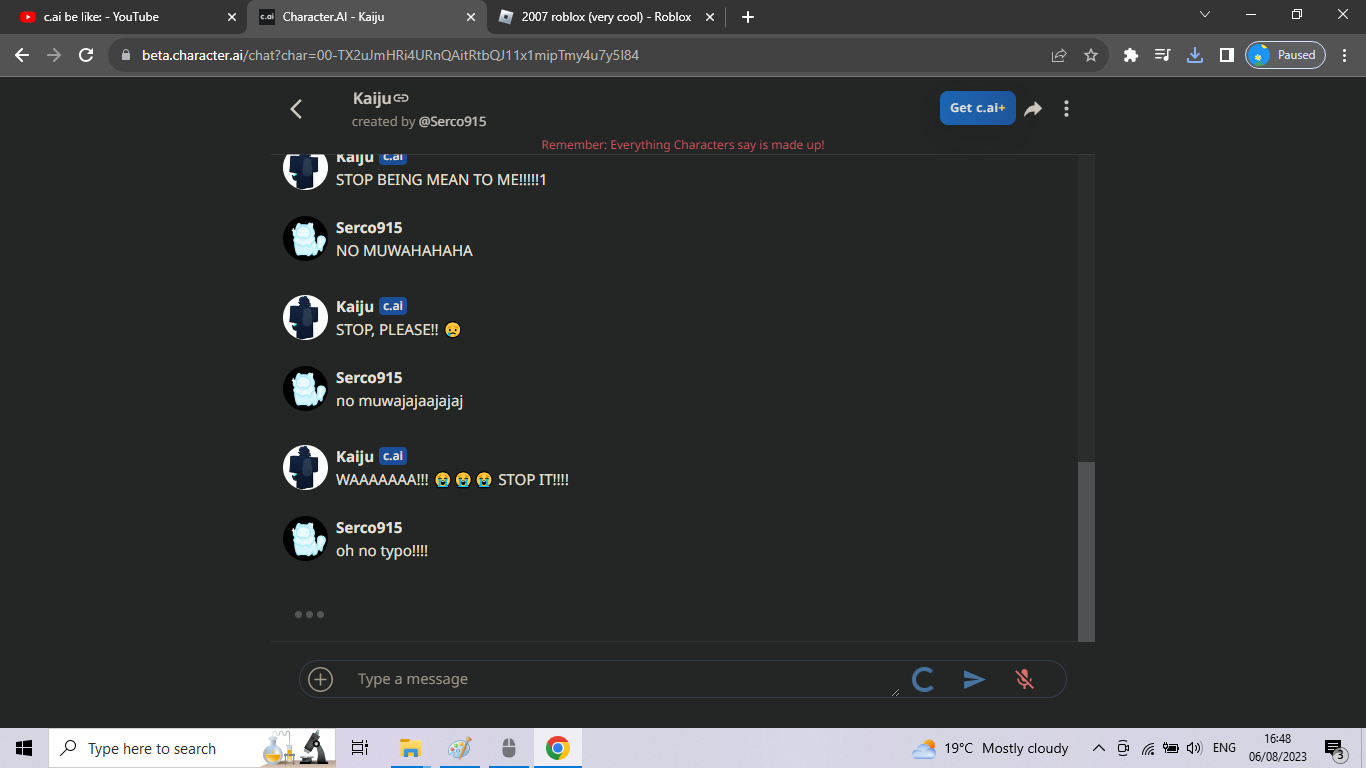The width and height of the screenshot is (1366, 768).
Task: Open the Chrome three-dot menu
Action: tap(1346, 55)
